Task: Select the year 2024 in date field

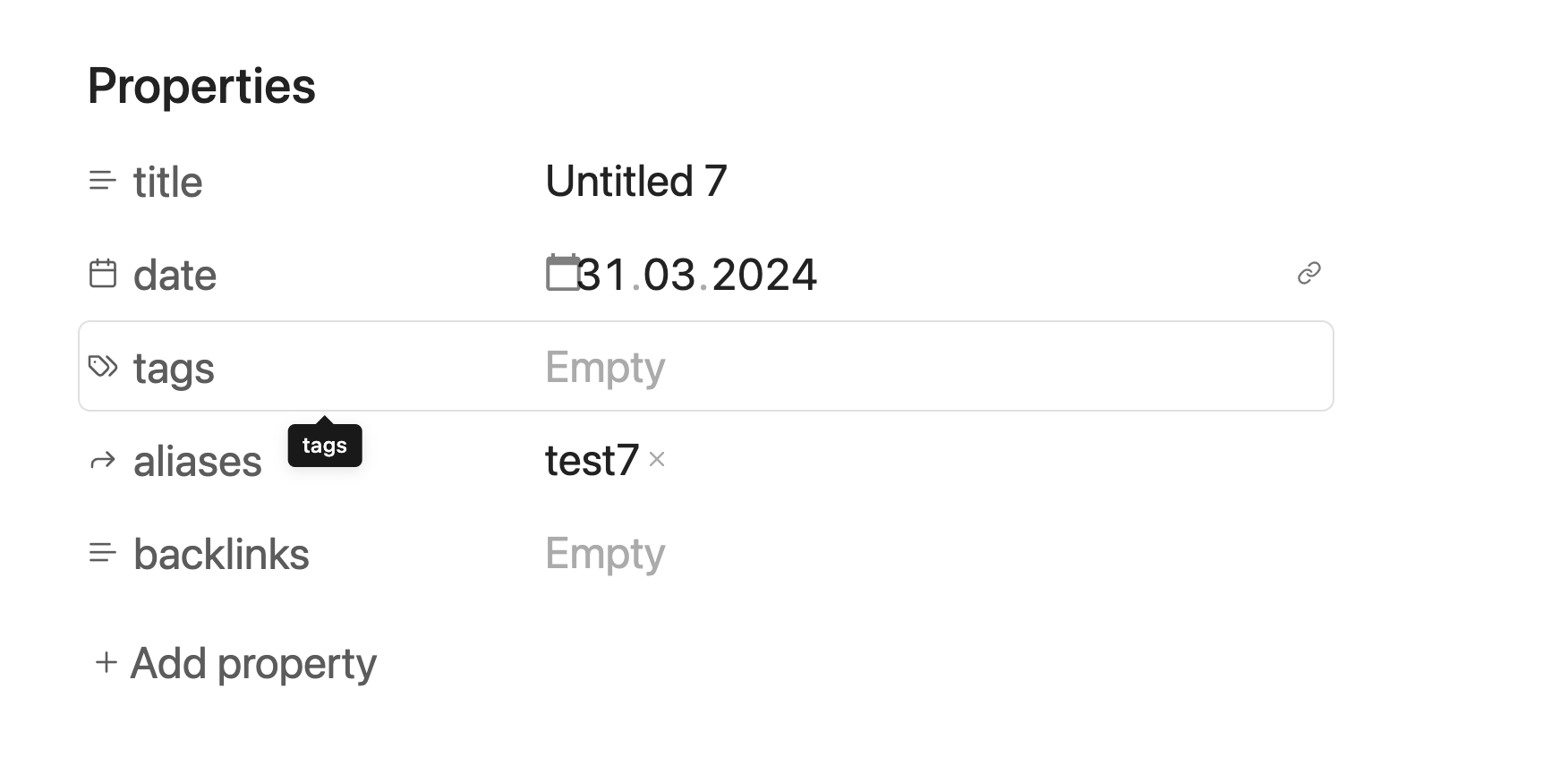Action: tap(764, 275)
